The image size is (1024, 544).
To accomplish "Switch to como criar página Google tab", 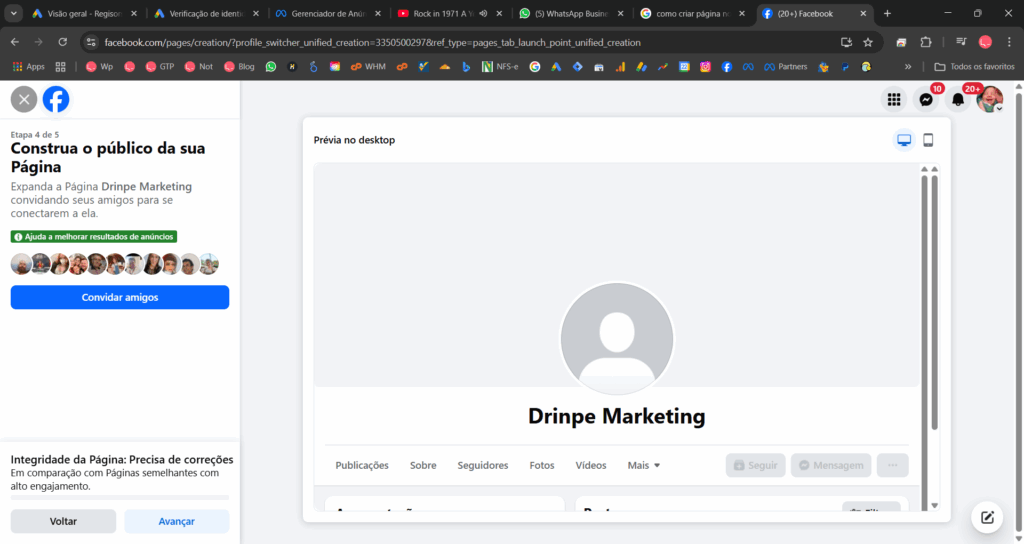I will (x=693, y=13).
